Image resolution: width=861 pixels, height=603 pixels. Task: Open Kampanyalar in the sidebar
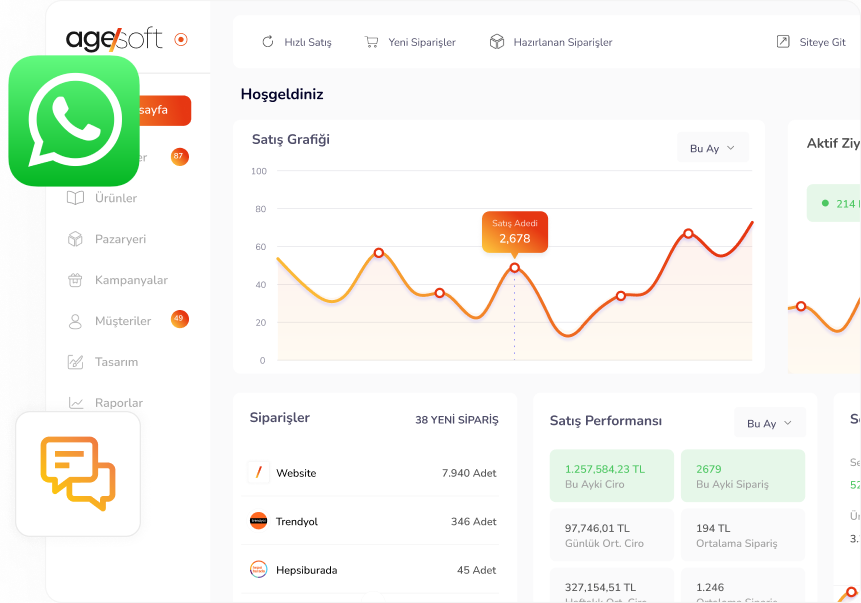point(131,280)
